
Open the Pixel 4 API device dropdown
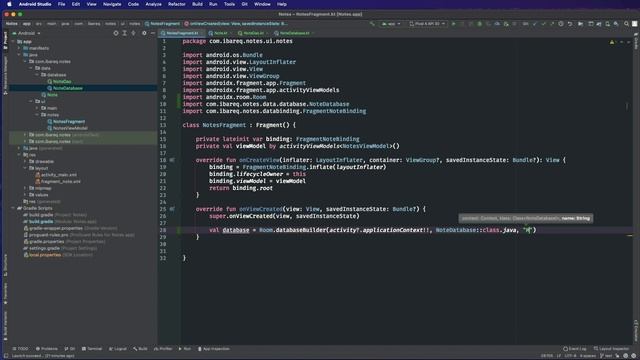pos(427,24)
